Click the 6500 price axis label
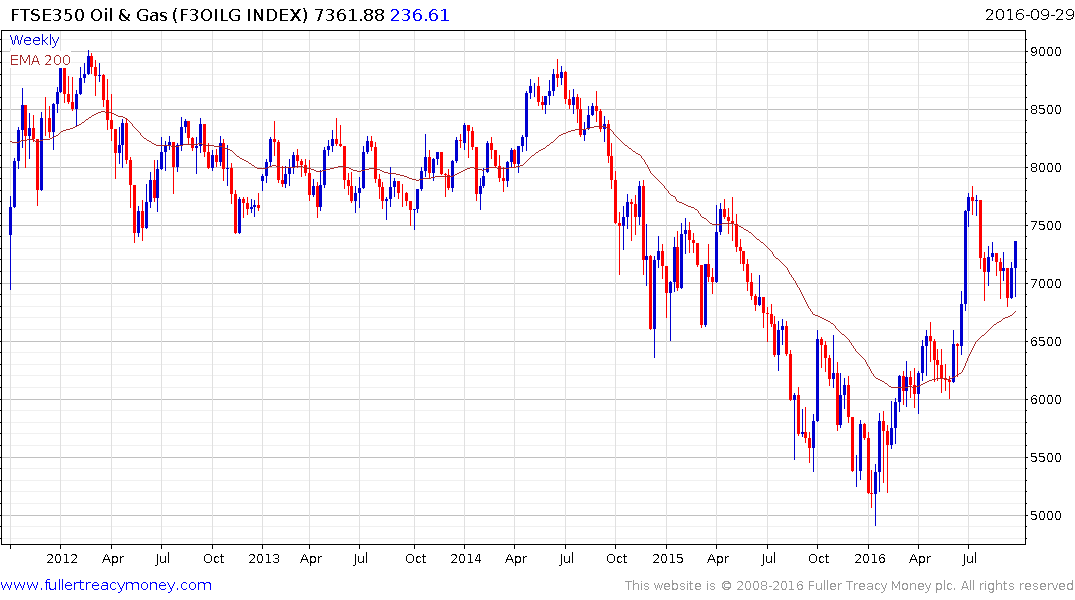Viewport: 1075px width, 600px height. (x=1046, y=341)
